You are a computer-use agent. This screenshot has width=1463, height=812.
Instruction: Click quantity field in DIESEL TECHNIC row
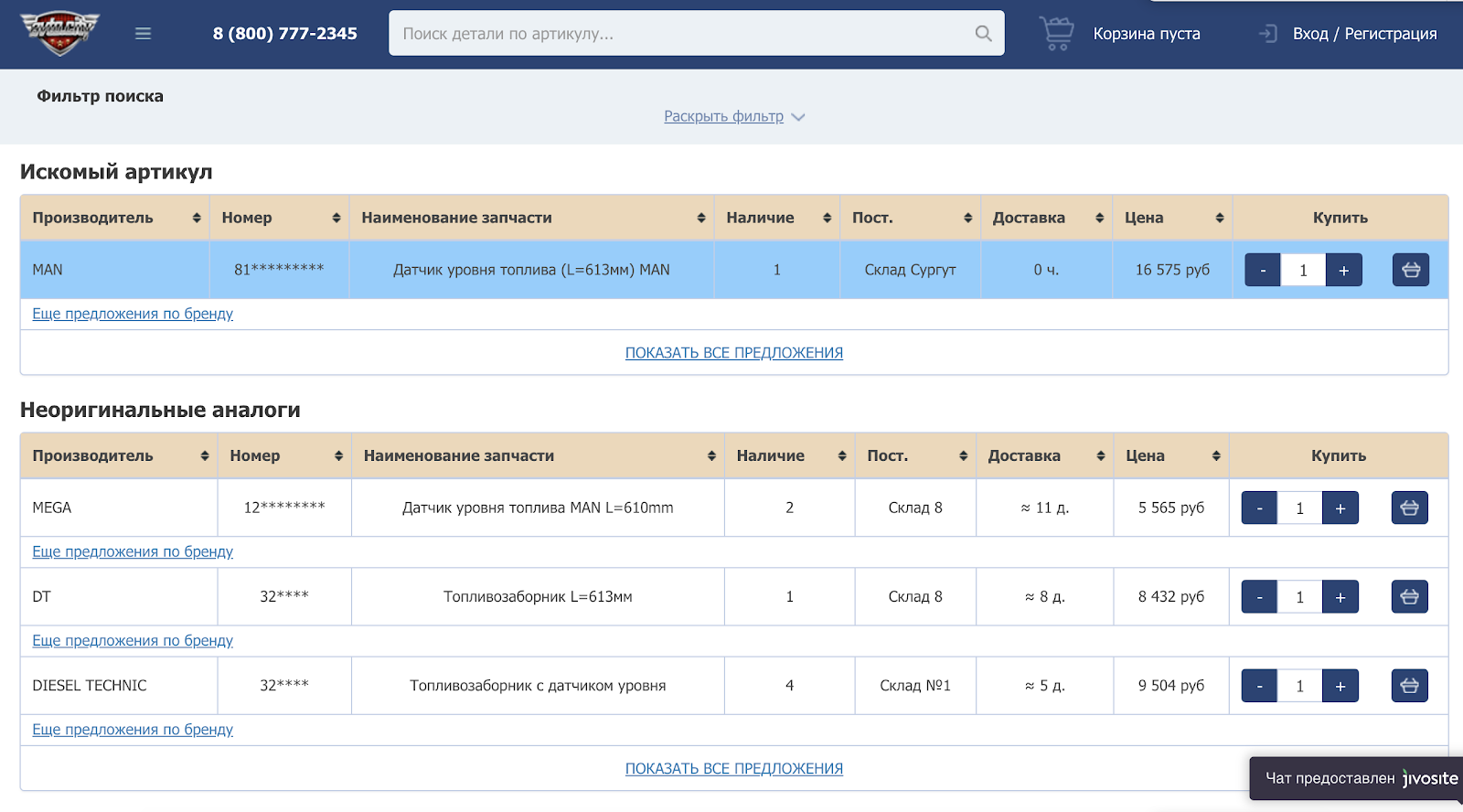tap(1299, 685)
